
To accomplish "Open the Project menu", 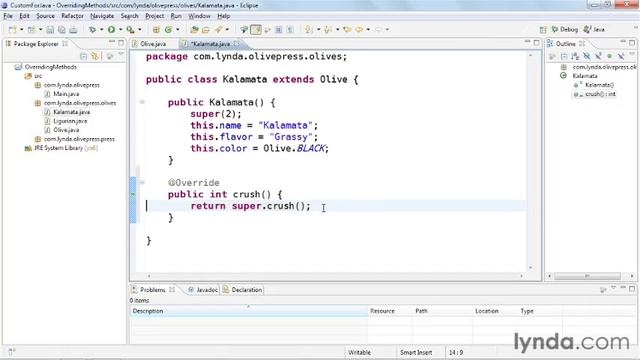I will pos(155,16).
